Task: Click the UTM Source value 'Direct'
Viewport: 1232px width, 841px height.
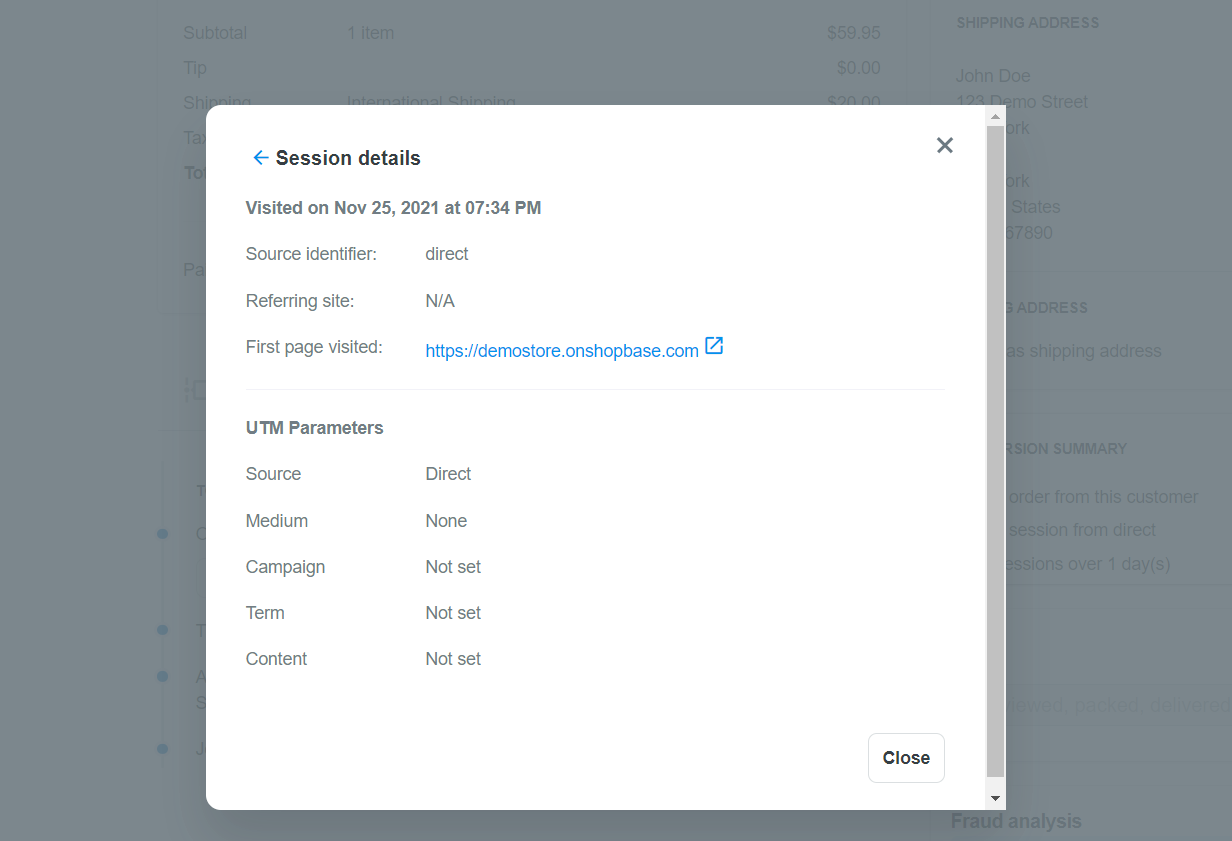Action: pyautogui.click(x=448, y=474)
